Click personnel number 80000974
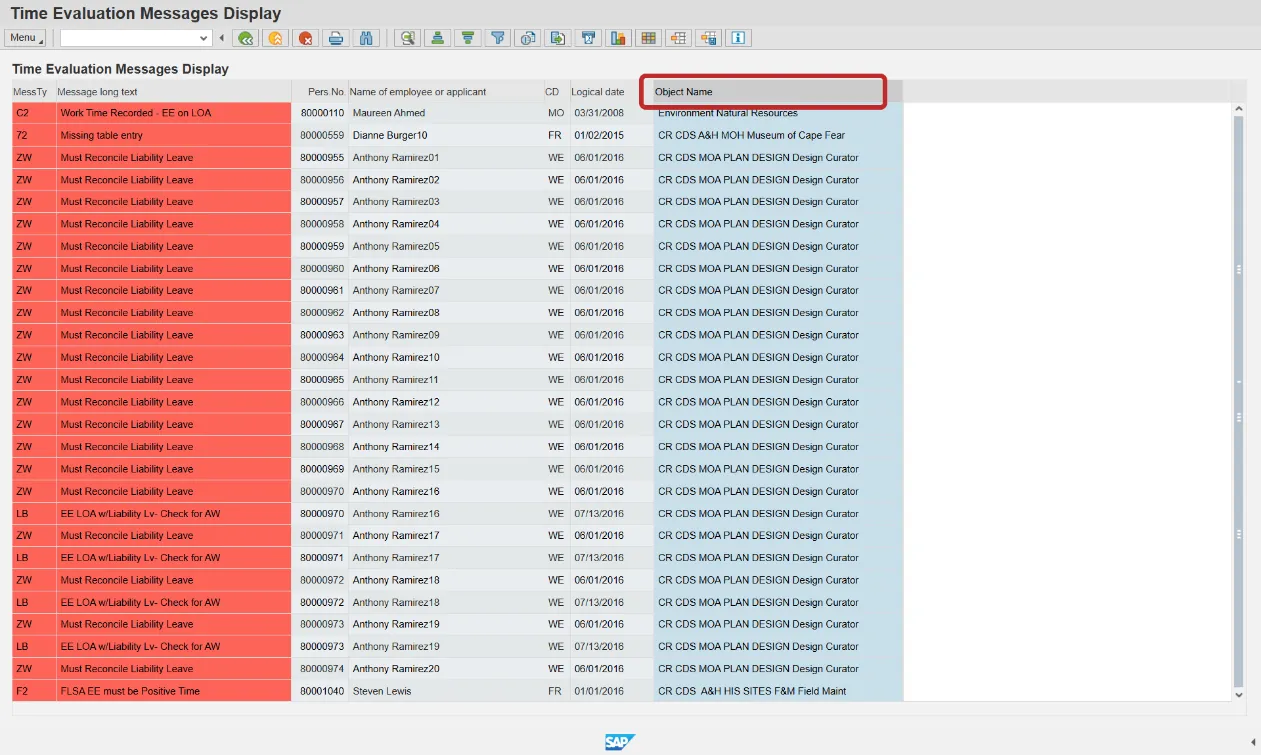Viewport: 1261px width, 755px height. coord(322,669)
